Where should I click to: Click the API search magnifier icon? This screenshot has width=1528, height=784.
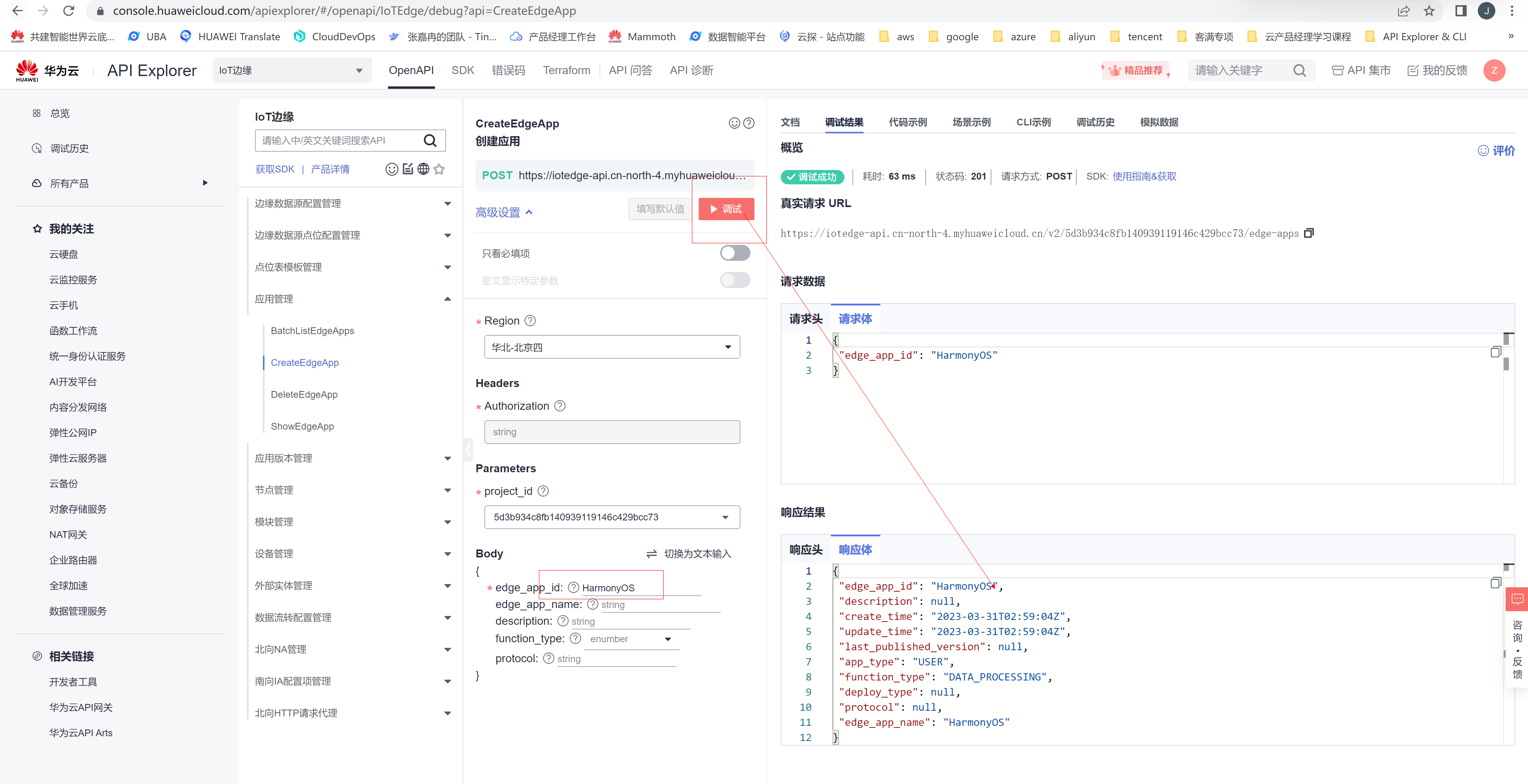click(430, 141)
